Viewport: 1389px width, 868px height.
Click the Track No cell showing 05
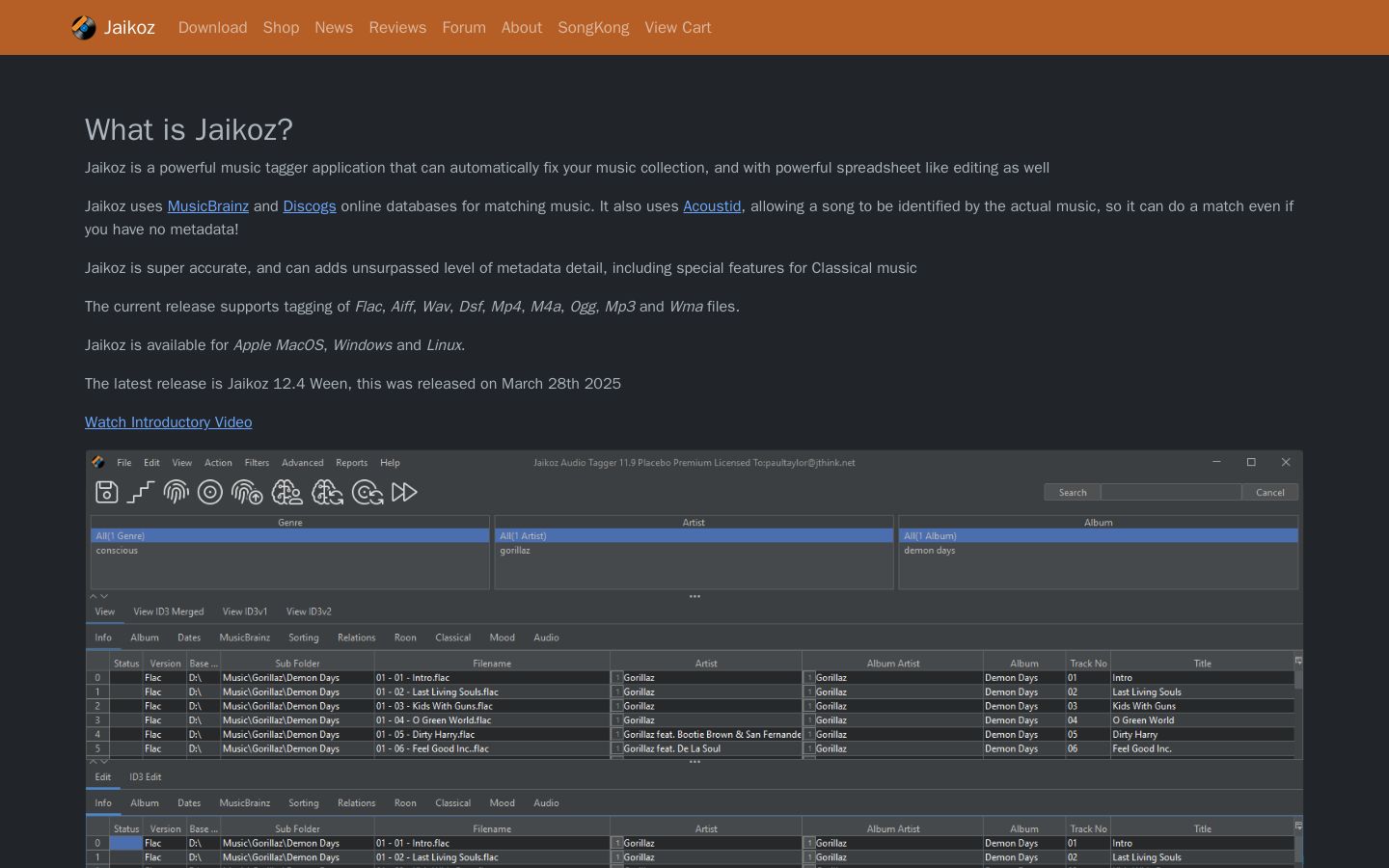pos(1088,735)
